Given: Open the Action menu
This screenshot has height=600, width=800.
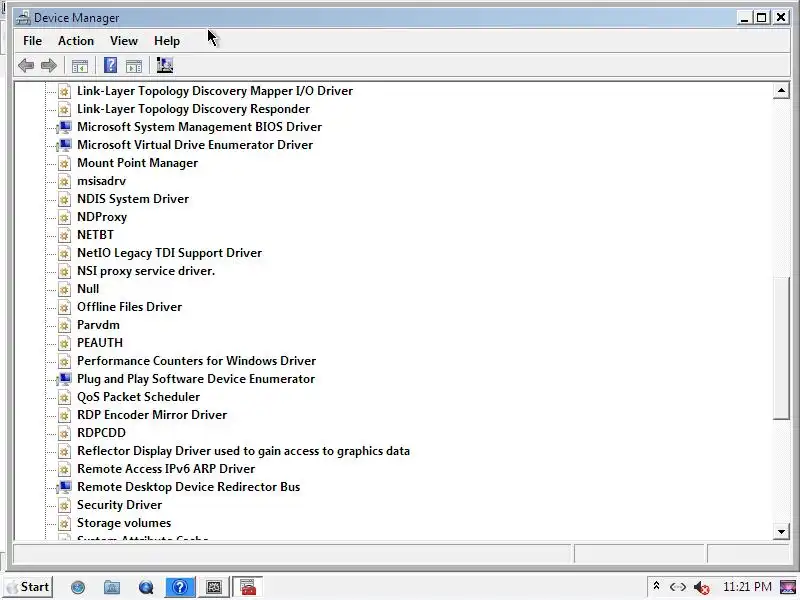Looking at the screenshot, I should pos(76,41).
